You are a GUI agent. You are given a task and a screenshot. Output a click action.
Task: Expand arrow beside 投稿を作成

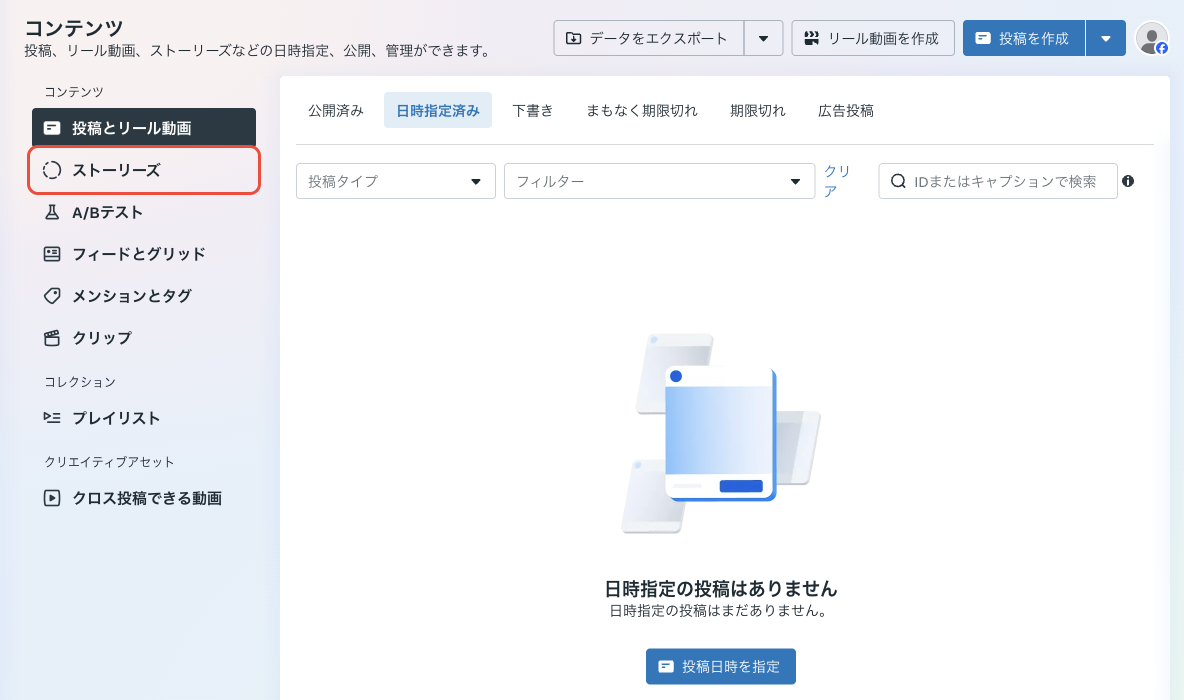(1105, 38)
